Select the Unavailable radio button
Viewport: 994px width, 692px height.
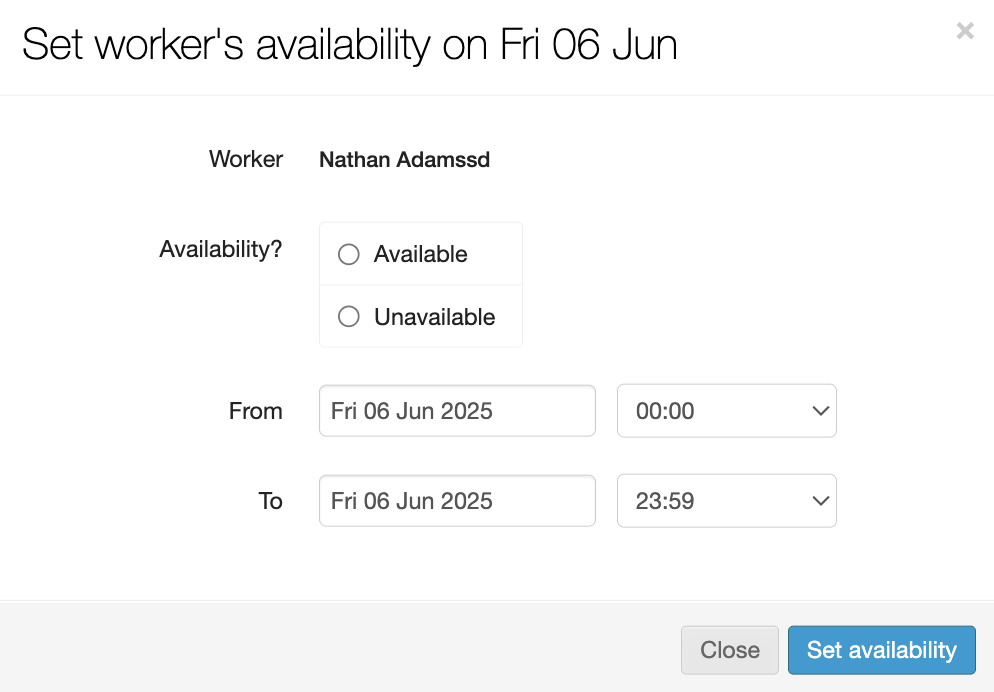349,317
